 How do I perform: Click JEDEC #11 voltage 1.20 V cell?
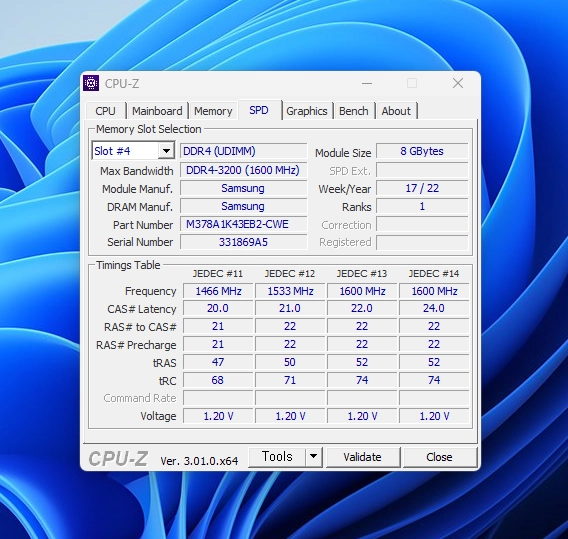pyautogui.click(x=218, y=416)
